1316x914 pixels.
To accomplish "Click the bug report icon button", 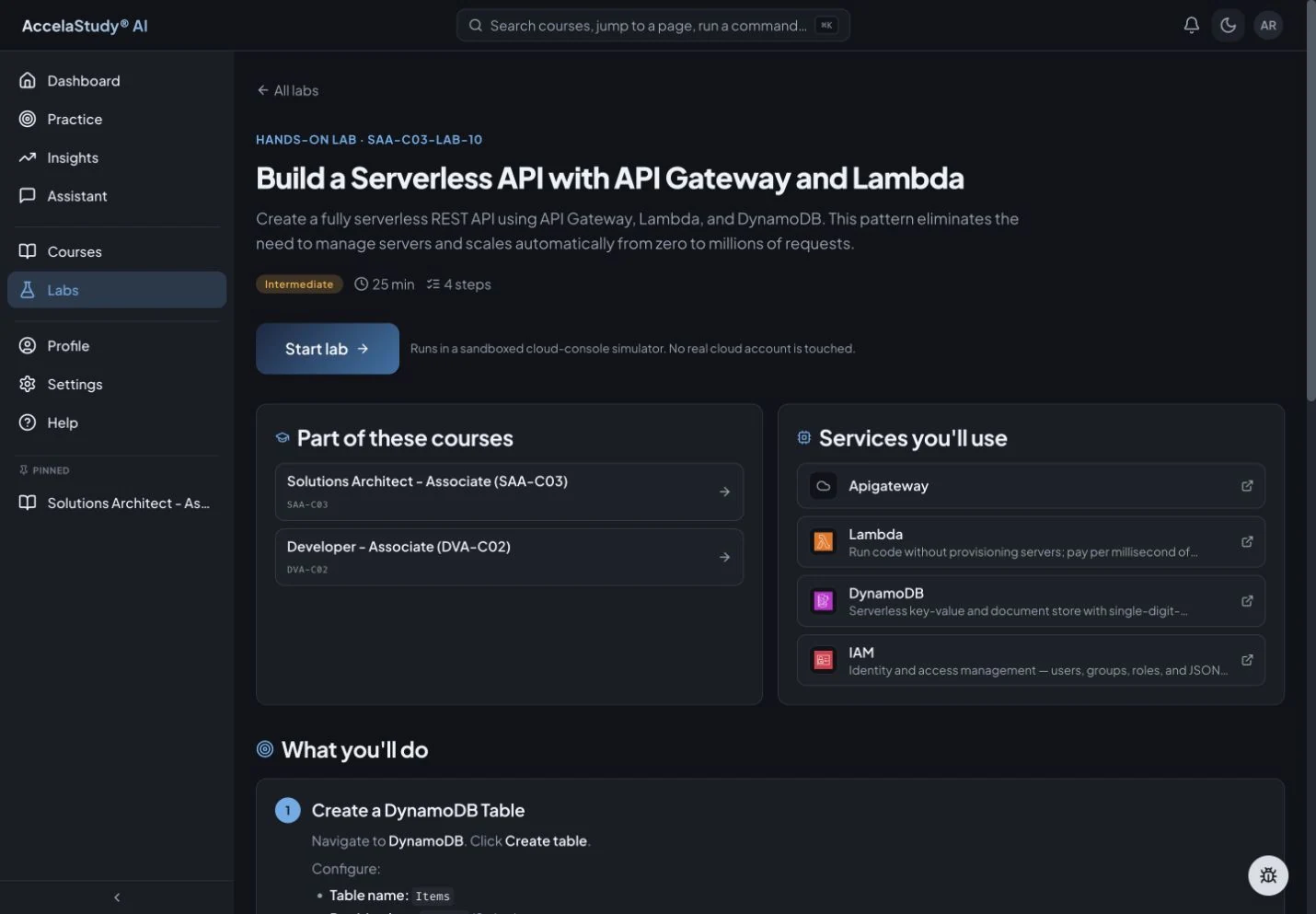I will [1268, 875].
